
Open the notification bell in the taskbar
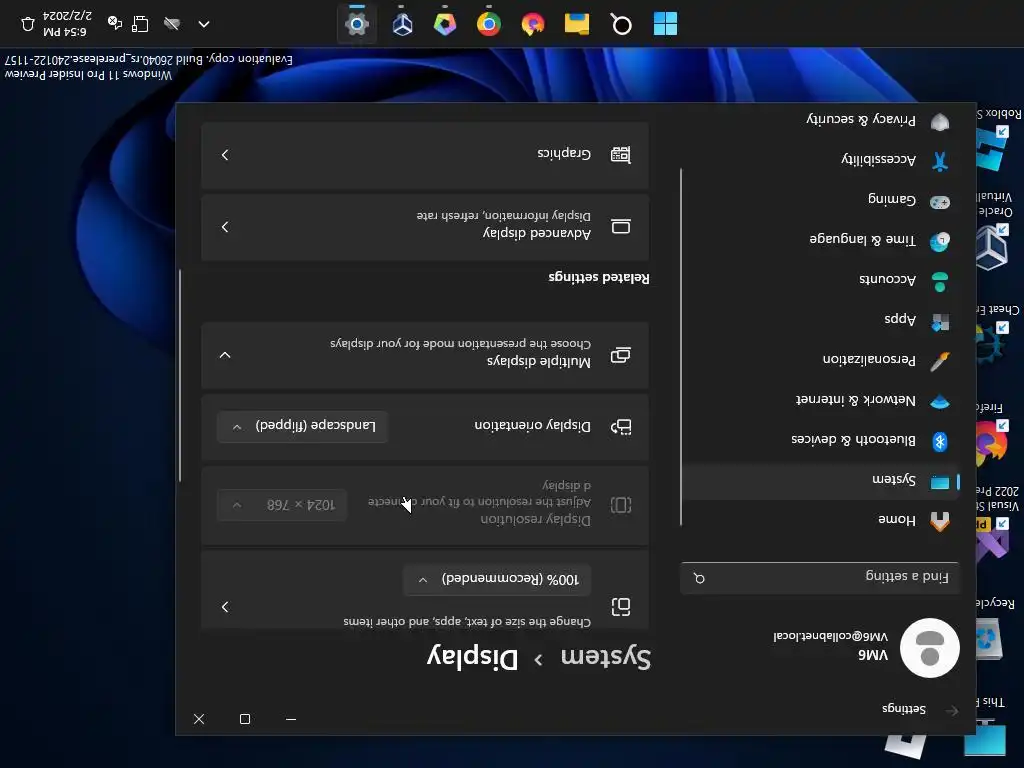(27, 24)
